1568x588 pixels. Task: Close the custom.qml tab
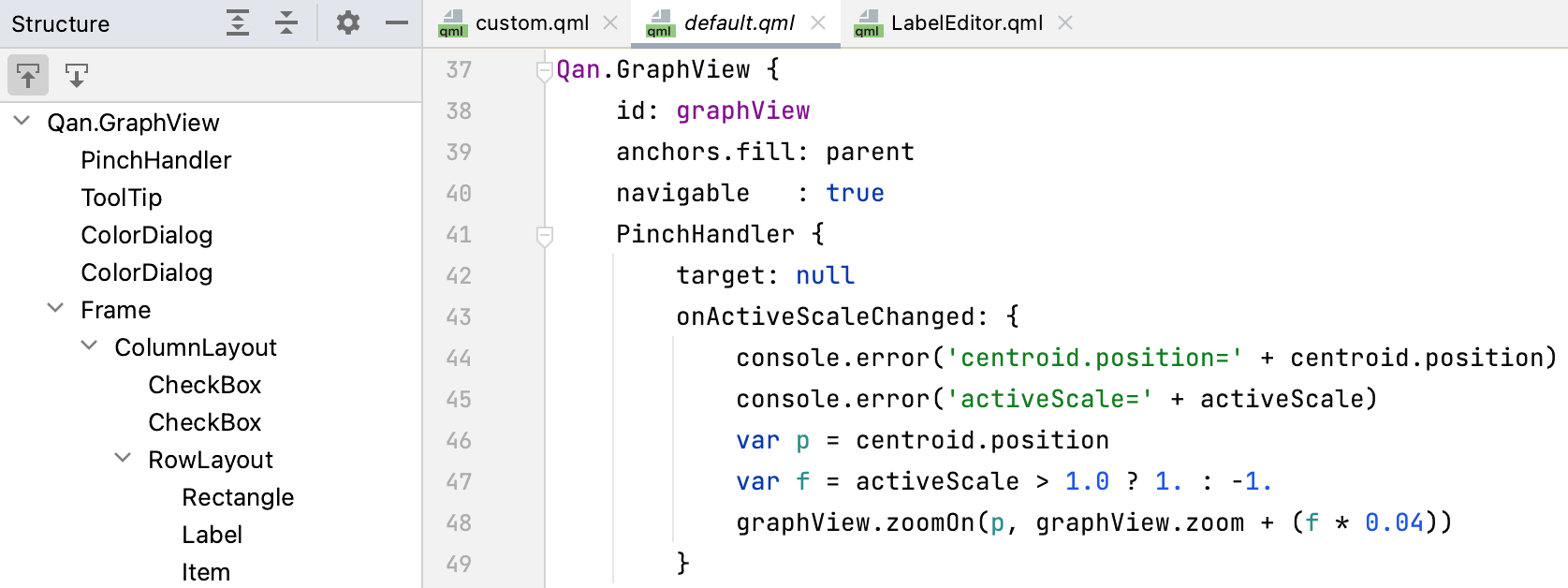[610, 22]
